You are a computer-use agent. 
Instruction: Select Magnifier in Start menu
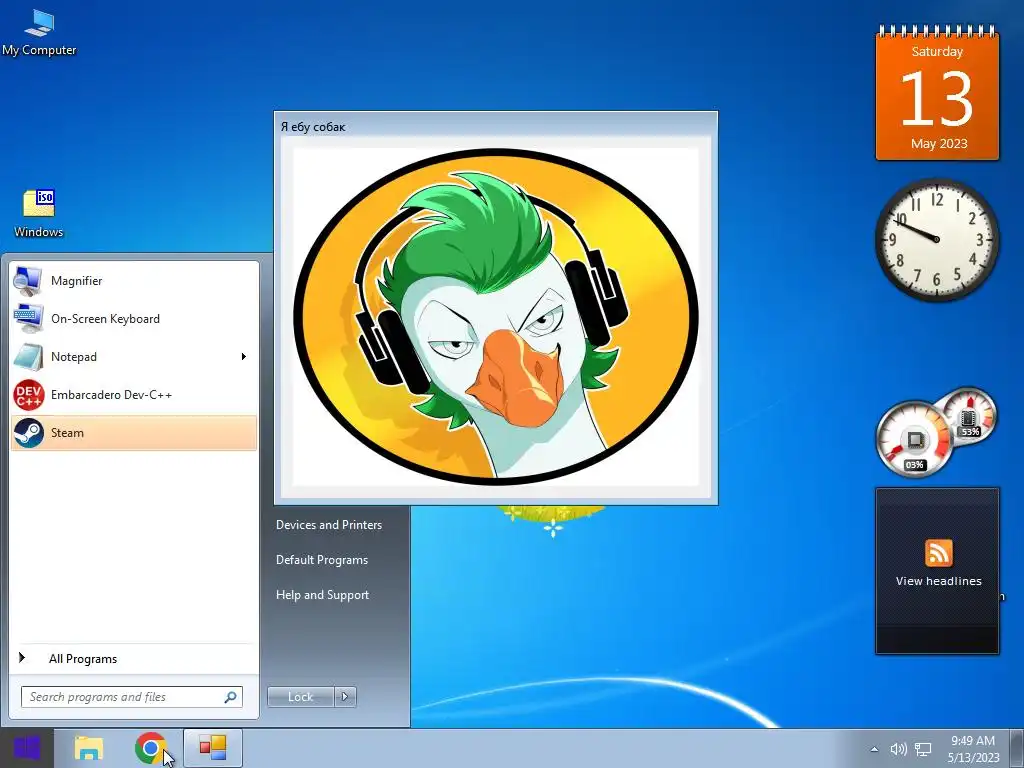coord(134,281)
